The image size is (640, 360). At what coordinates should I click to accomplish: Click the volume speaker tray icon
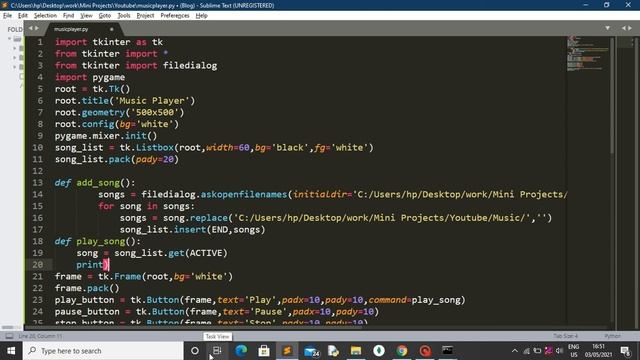point(560,351)
